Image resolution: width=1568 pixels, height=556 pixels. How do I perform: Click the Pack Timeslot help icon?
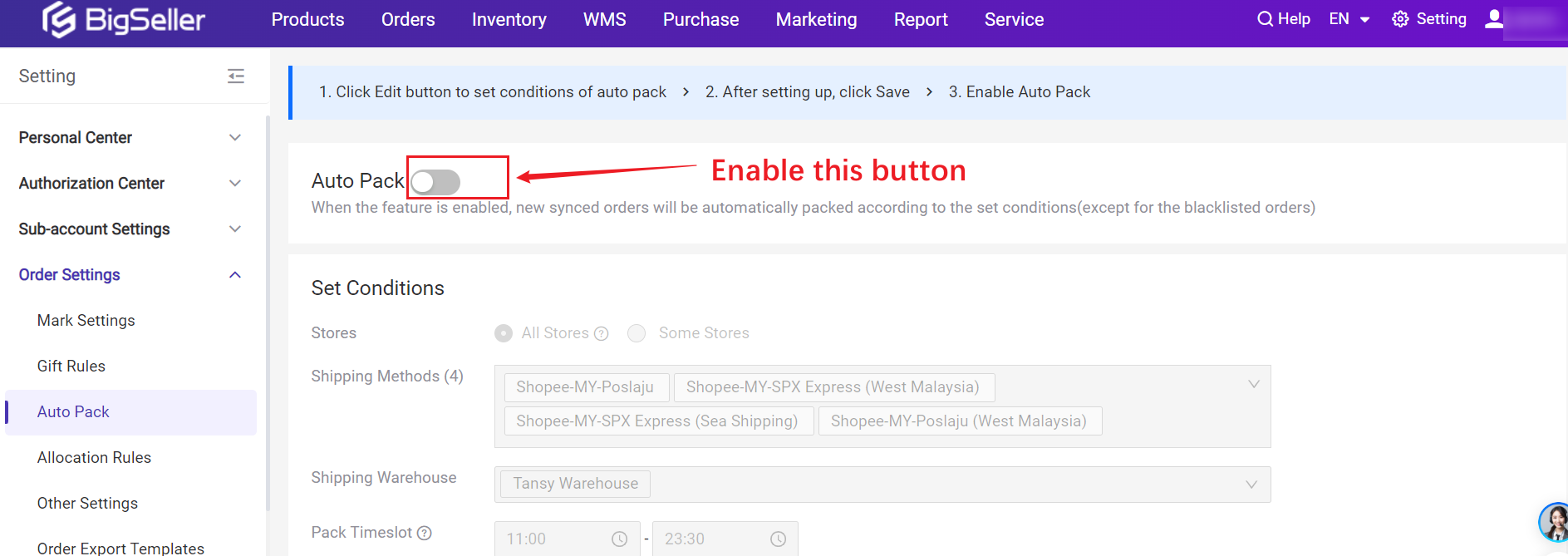[425, 533]
